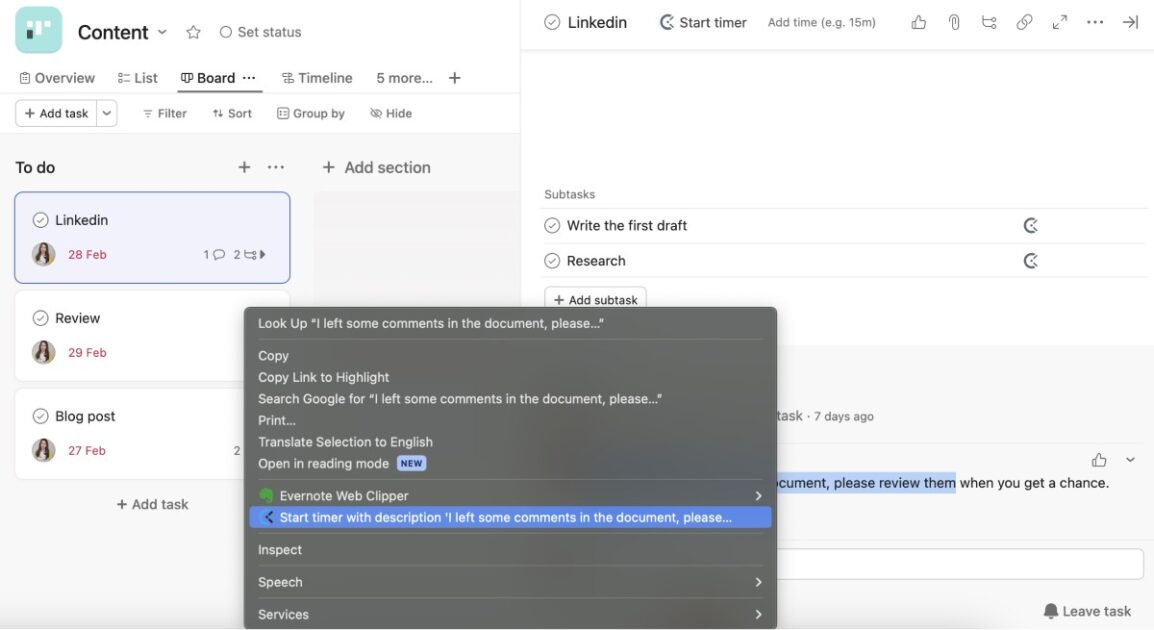
Task: Expand the task to full screen
Action: click(1059, 21)
